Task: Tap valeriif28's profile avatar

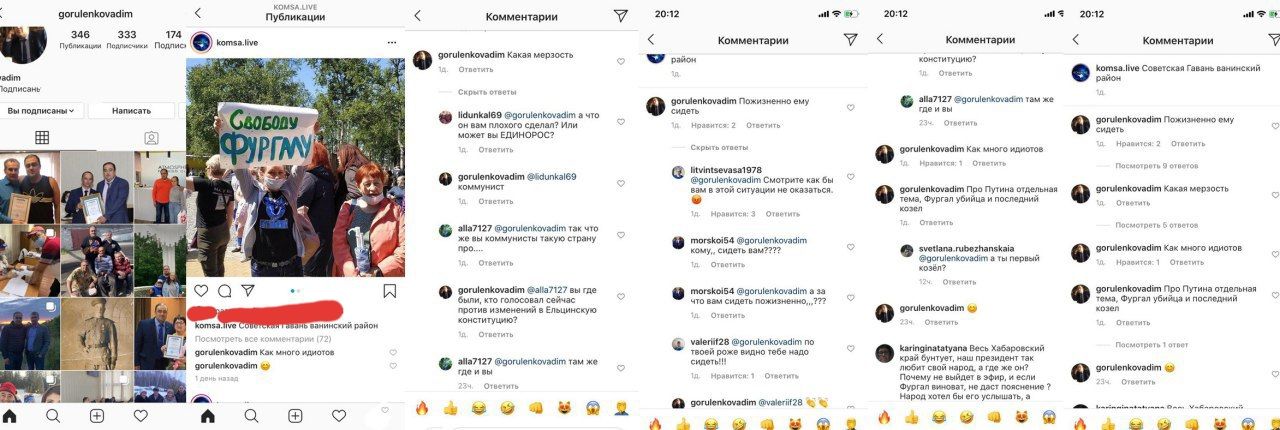Action: tap(679, 343)
